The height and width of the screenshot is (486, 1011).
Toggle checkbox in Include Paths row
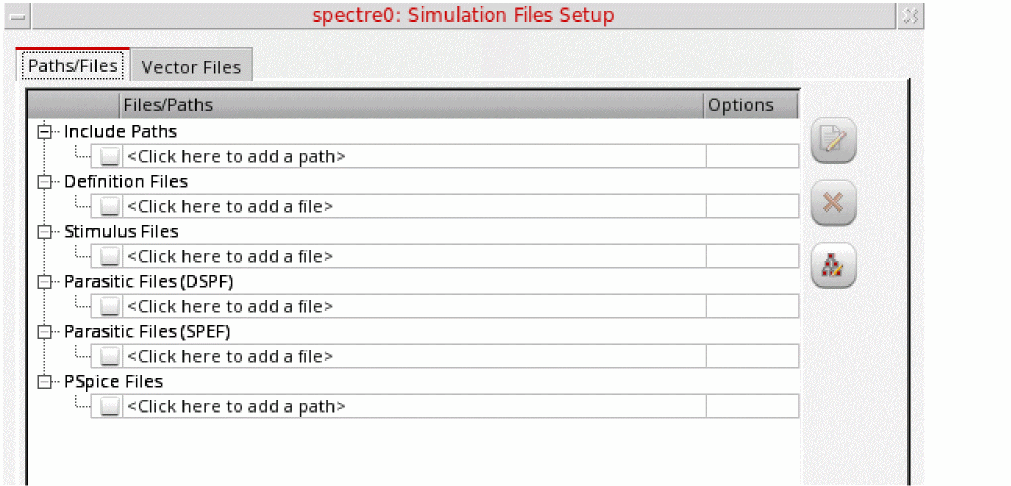[109, 156]
